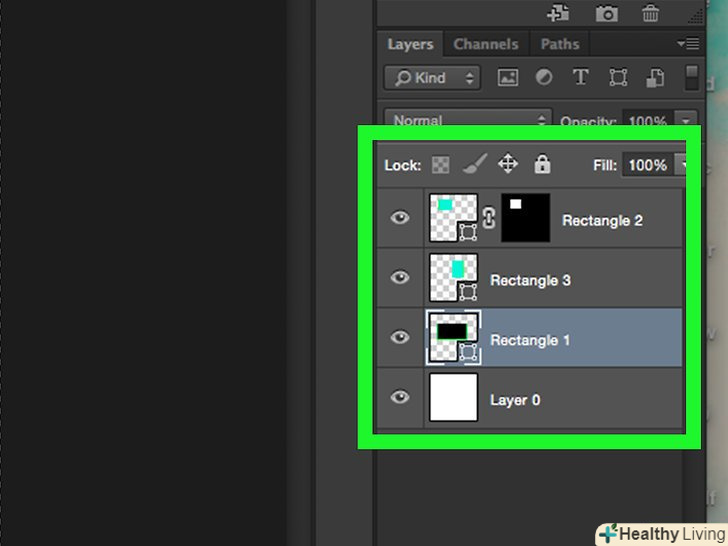
Task: Click the create new document from state icon
Action: [x=558, y=13]
